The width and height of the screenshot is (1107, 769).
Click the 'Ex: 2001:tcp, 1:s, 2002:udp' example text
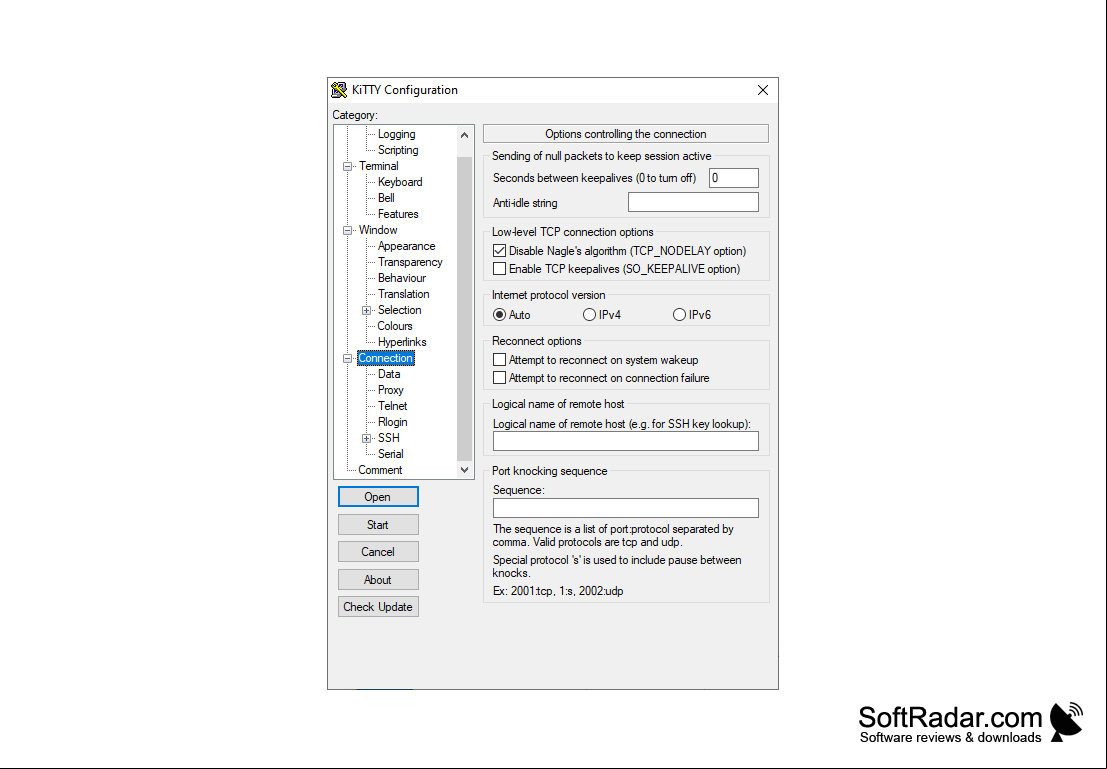pyautogui.click(x=558, y=592)
